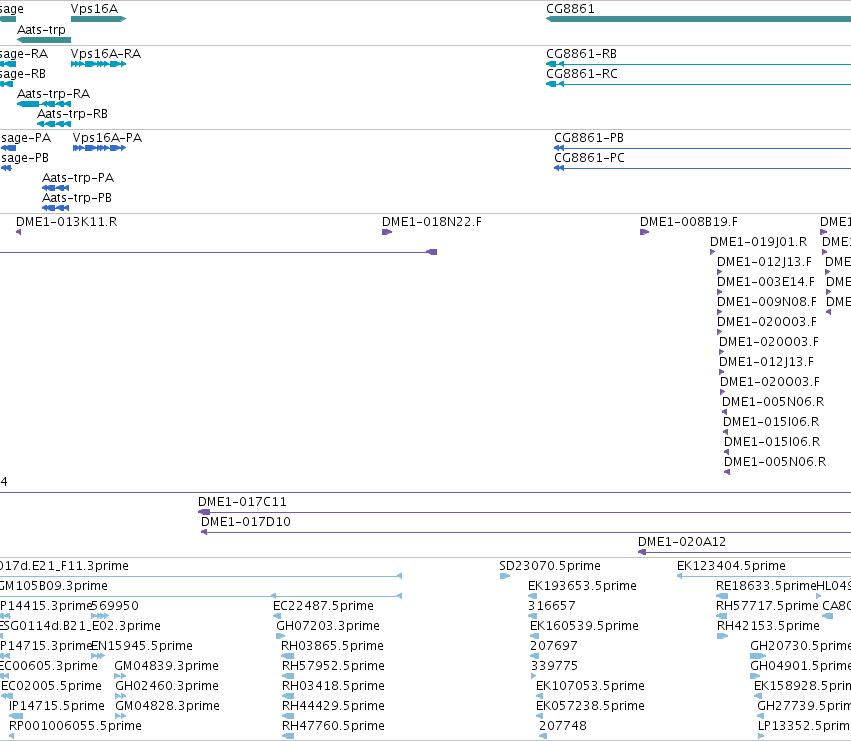Click the SD23070.5prime EST label
Image resolution: width=851 pixels, height=741 pixels.
(550, 566)
